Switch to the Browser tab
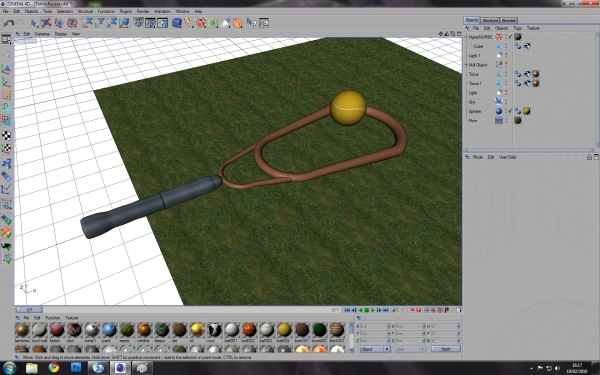Image resolution: width=600 pixels, height=375 pixels. coord(509,20)
